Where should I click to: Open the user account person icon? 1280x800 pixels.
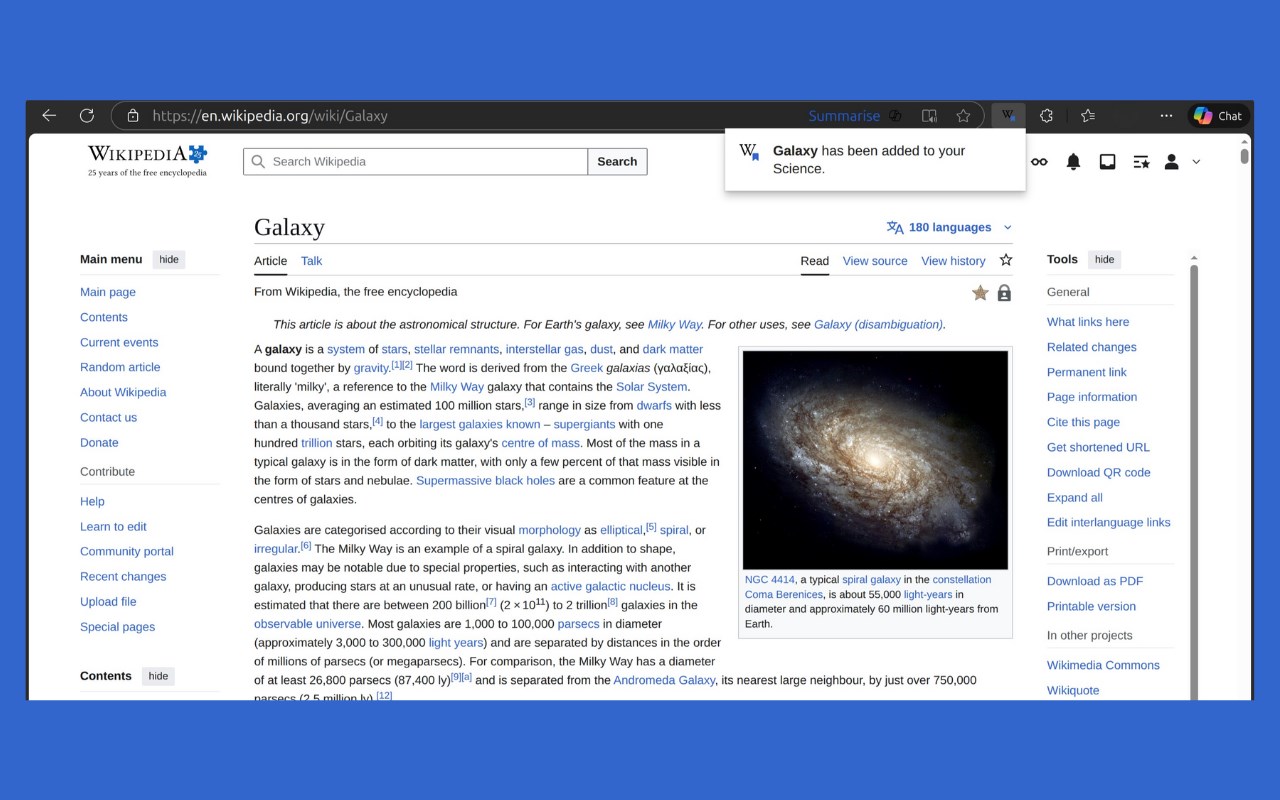tap(1171, 162)
